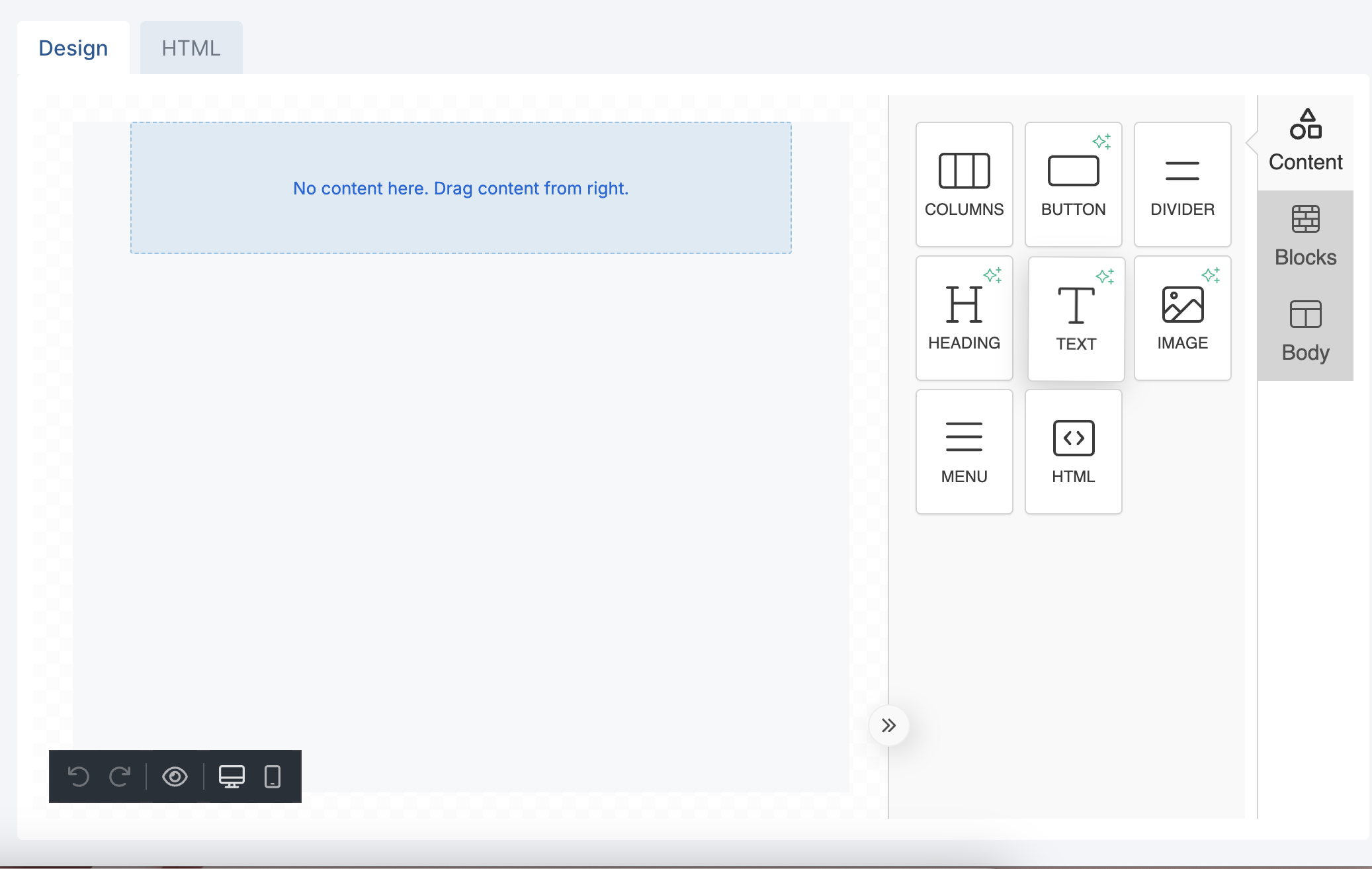Click the Image content tile
The height and width of the screenshot is (869, 1372).
1182,317
